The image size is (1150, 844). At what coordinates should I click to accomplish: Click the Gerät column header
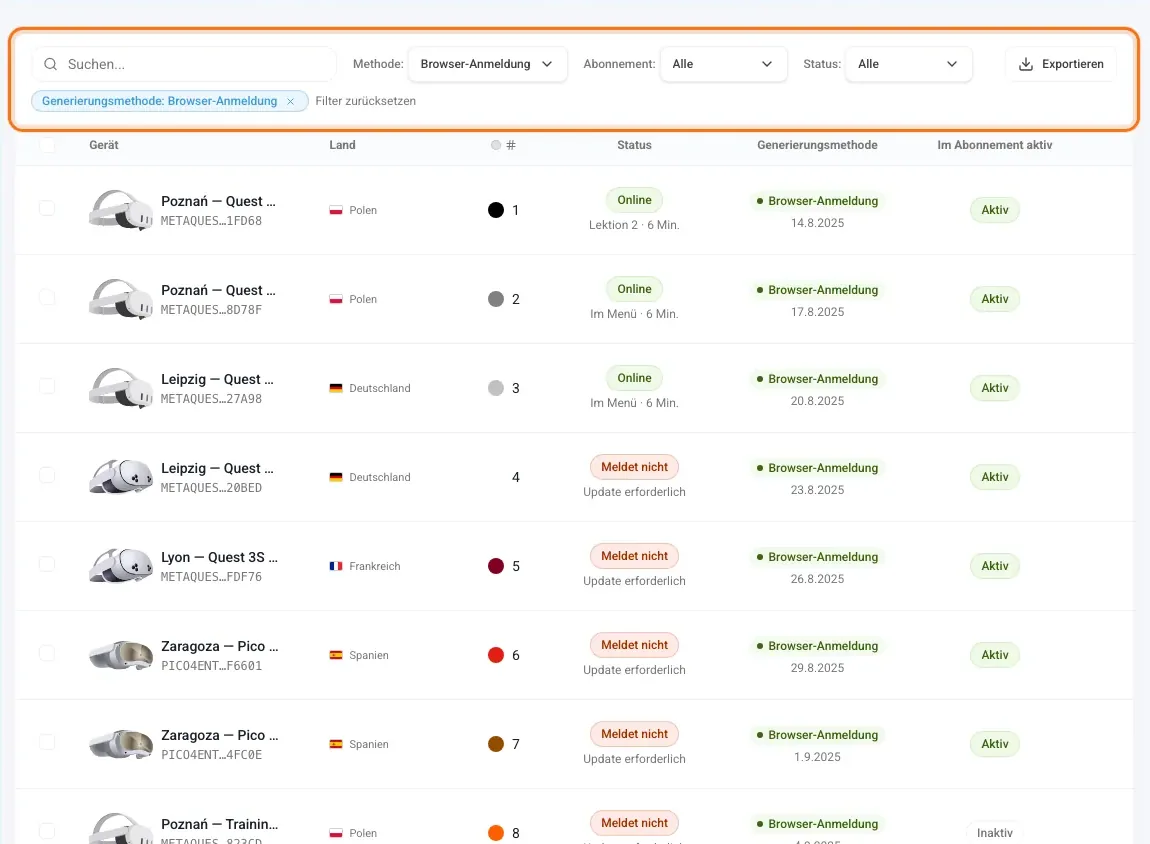(104, 145)
